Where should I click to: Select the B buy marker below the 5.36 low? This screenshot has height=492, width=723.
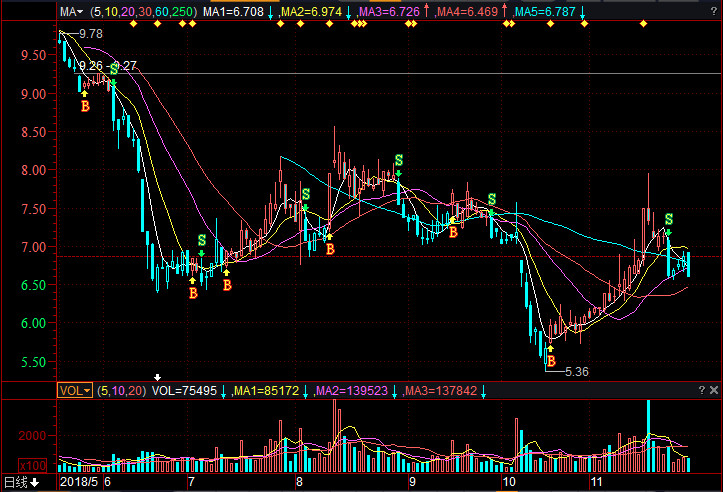[x=550, y=361]
